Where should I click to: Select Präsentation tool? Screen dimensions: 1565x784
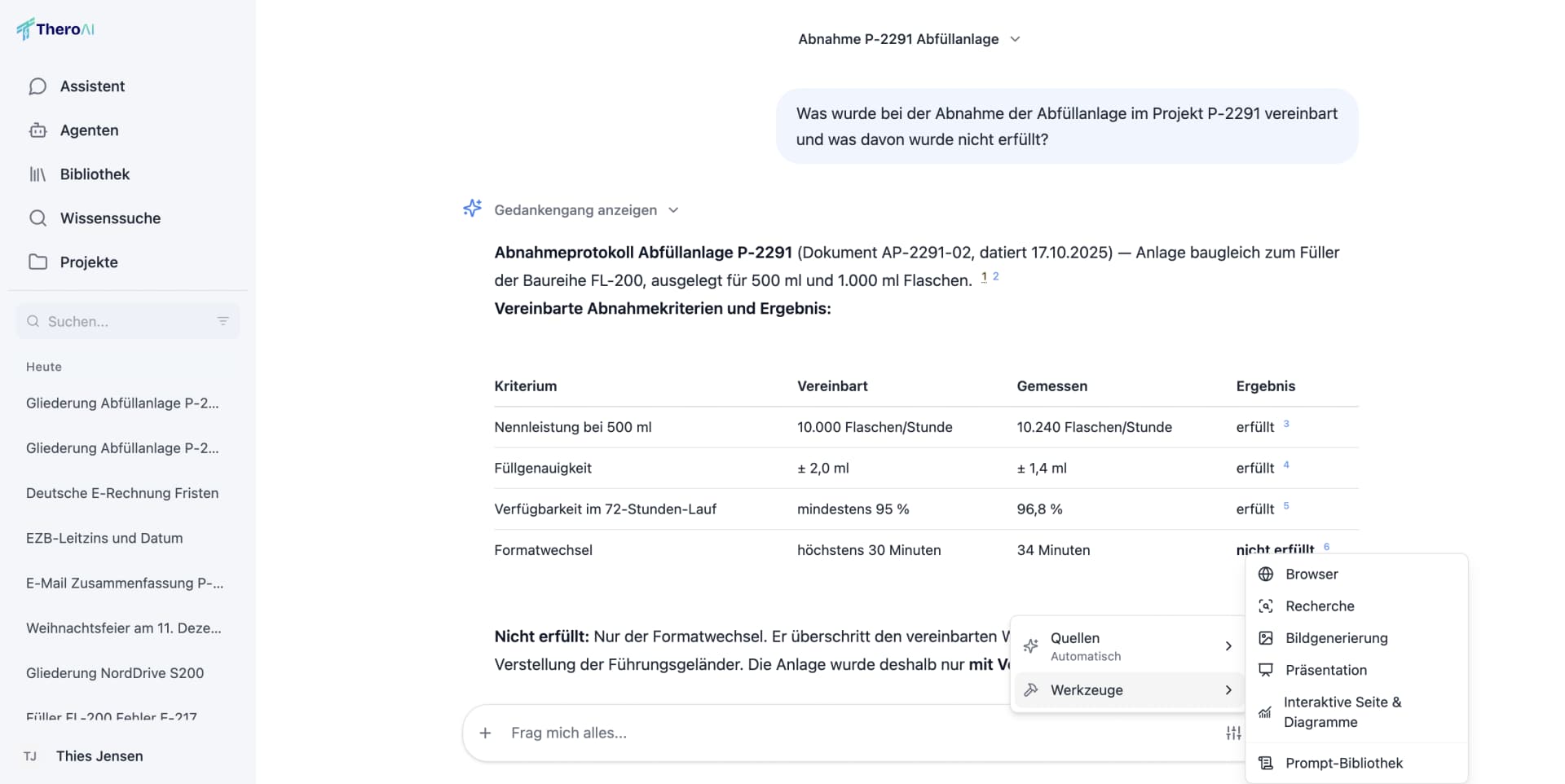1356,670
